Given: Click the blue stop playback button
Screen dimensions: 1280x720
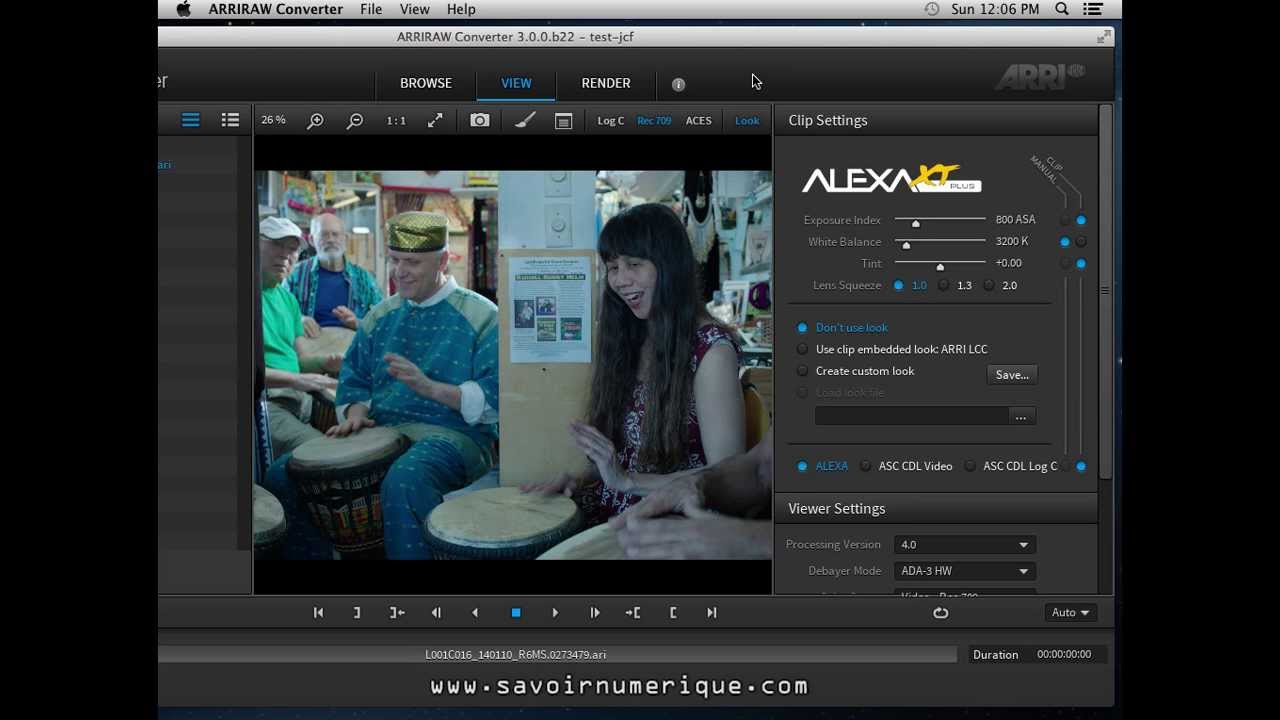Looking at the screenshot, I should click(x=516, y=613).
